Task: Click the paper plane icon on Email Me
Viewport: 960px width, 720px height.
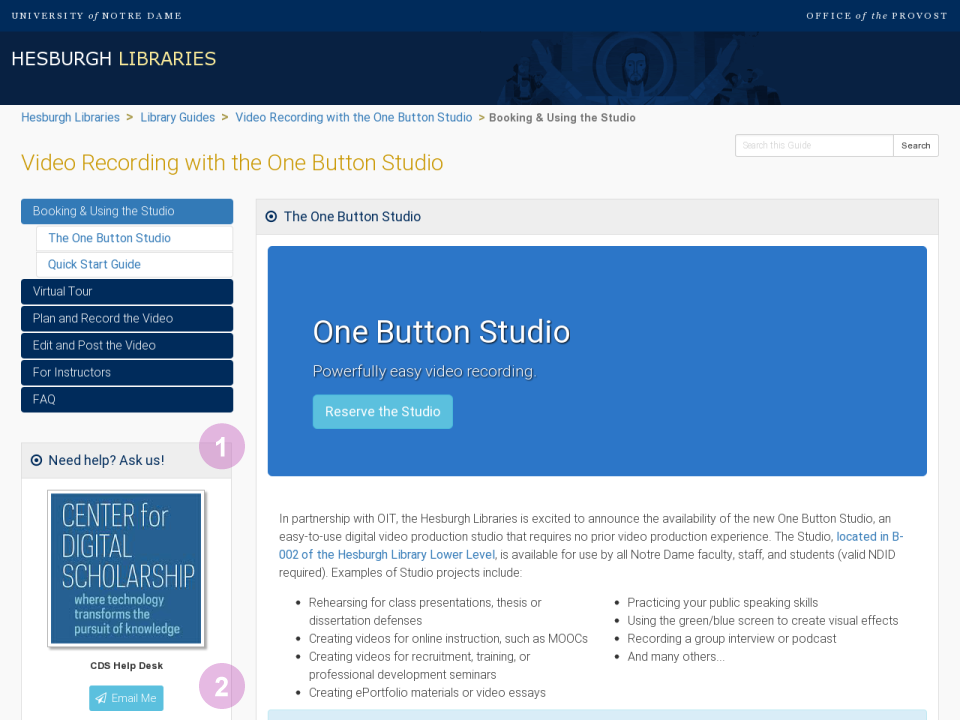Action: click(x=101, y=698)
